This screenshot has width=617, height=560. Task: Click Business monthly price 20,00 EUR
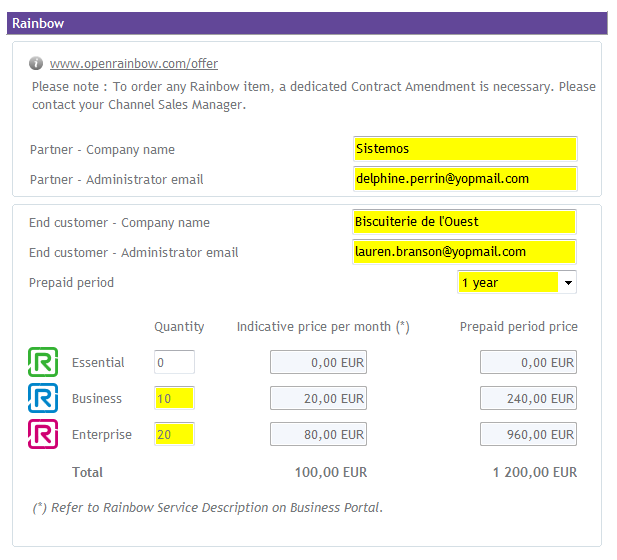click(x=318, y=398)
